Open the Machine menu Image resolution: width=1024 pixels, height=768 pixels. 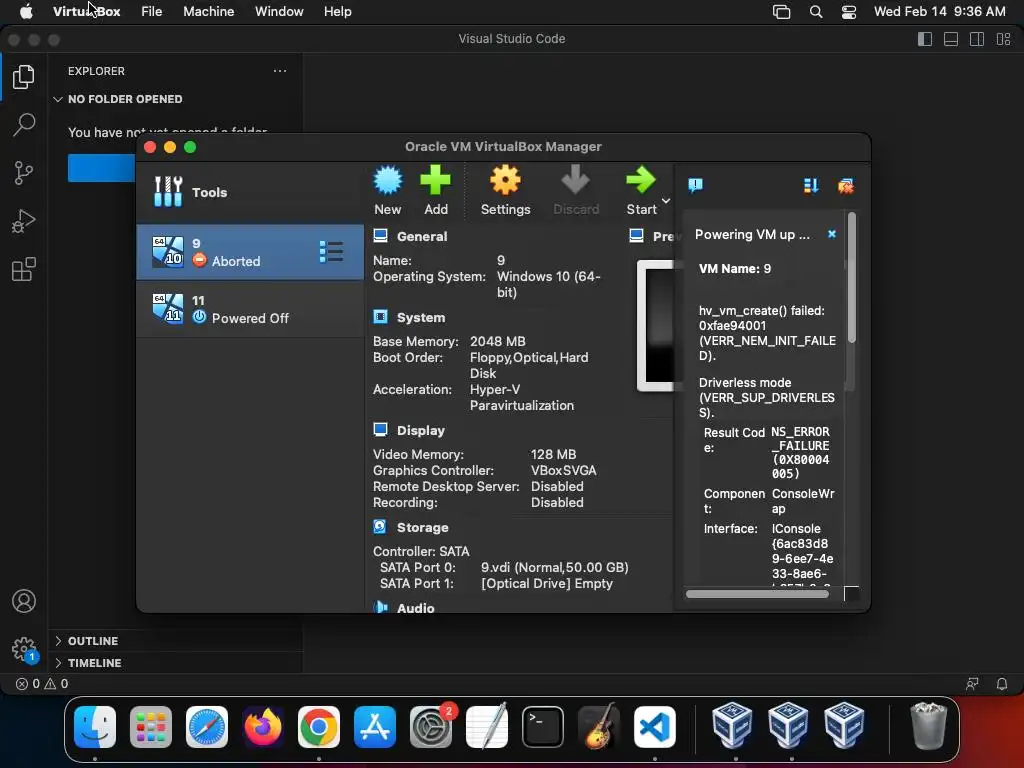tap(208, 11)
